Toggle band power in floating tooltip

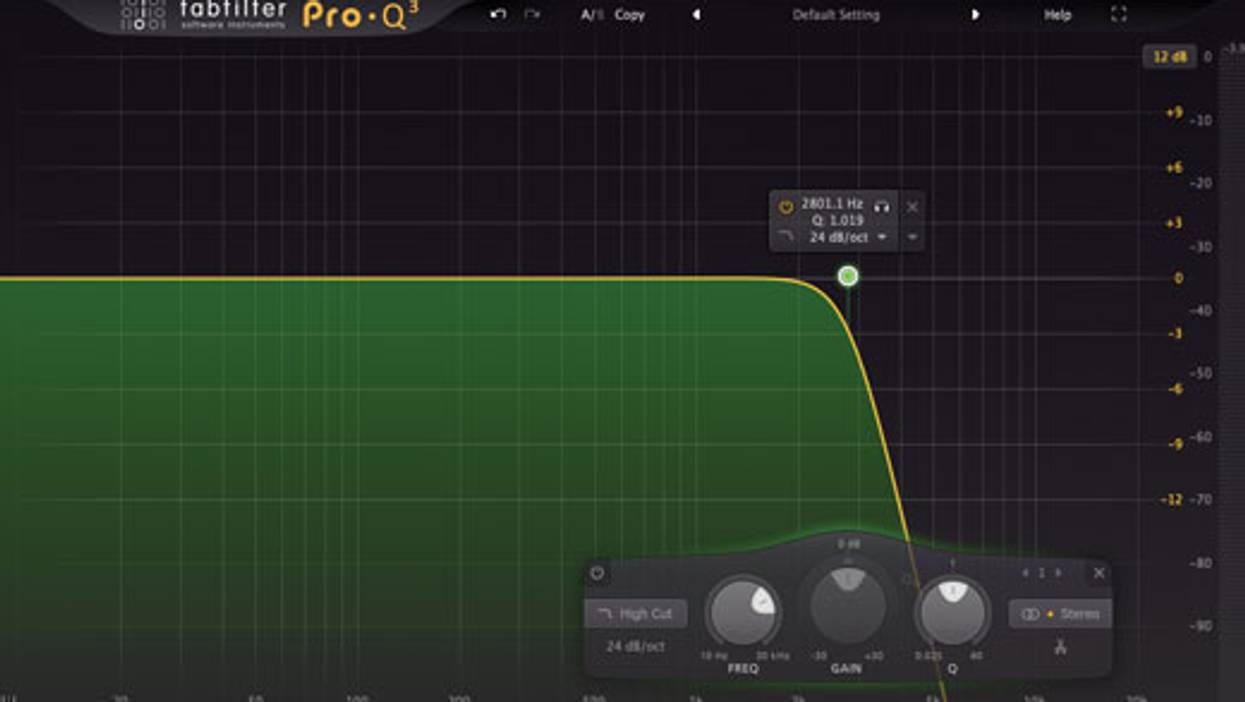pos(786,207)
